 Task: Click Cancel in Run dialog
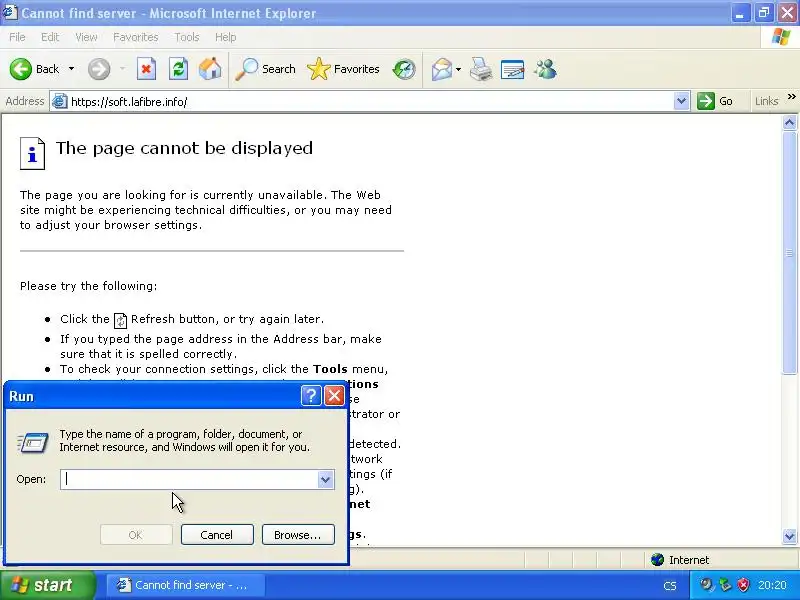(x=217, y=535)
